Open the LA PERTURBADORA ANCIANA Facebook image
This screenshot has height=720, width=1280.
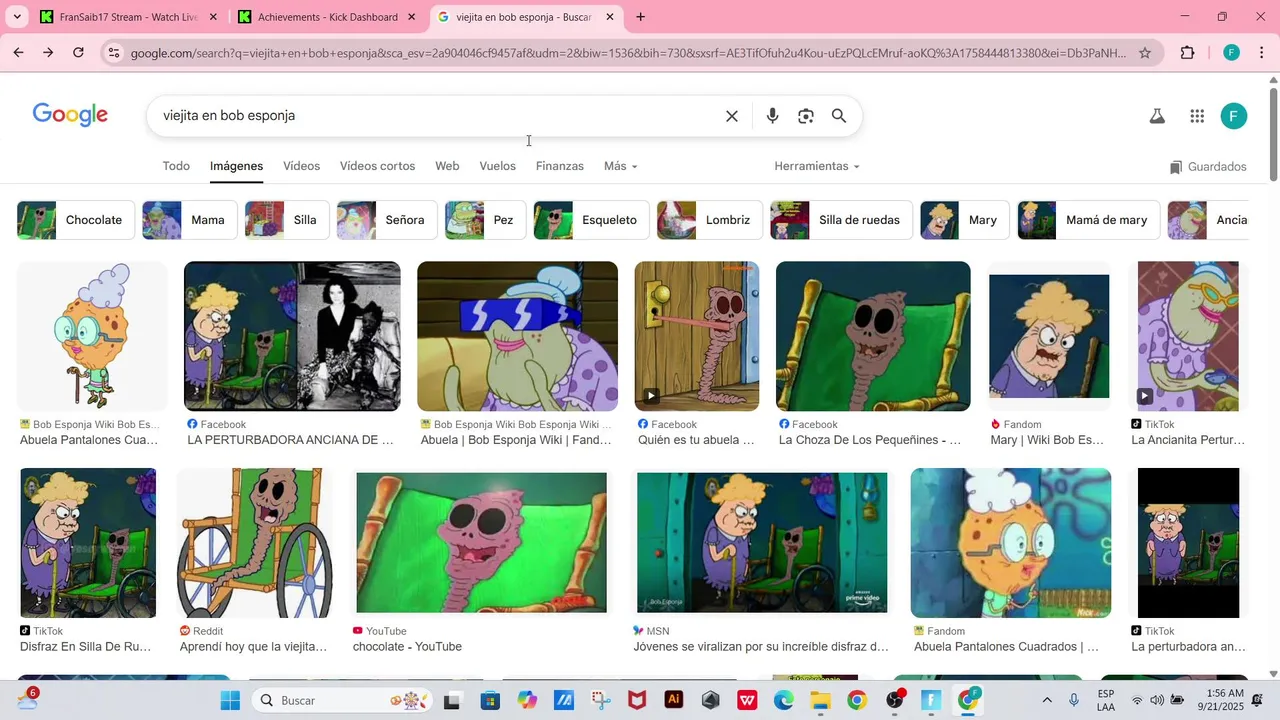click(292, 336)
